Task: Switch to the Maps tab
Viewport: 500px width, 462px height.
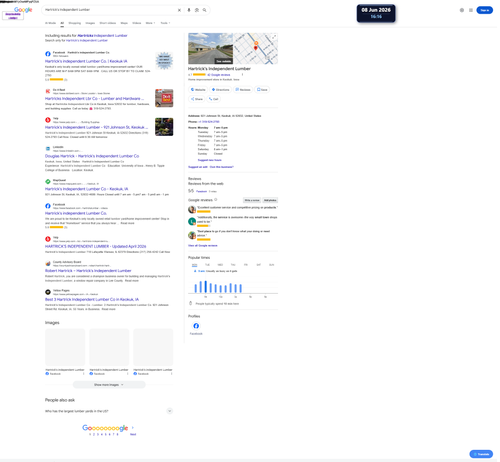Action: (124, 23)
